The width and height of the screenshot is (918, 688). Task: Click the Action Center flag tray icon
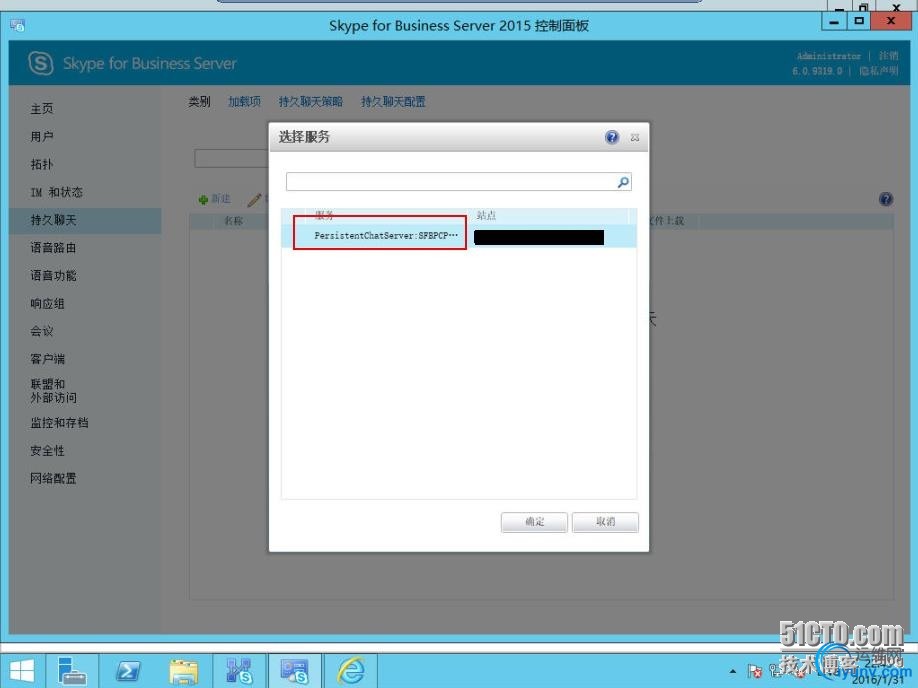tap(755, 671)
